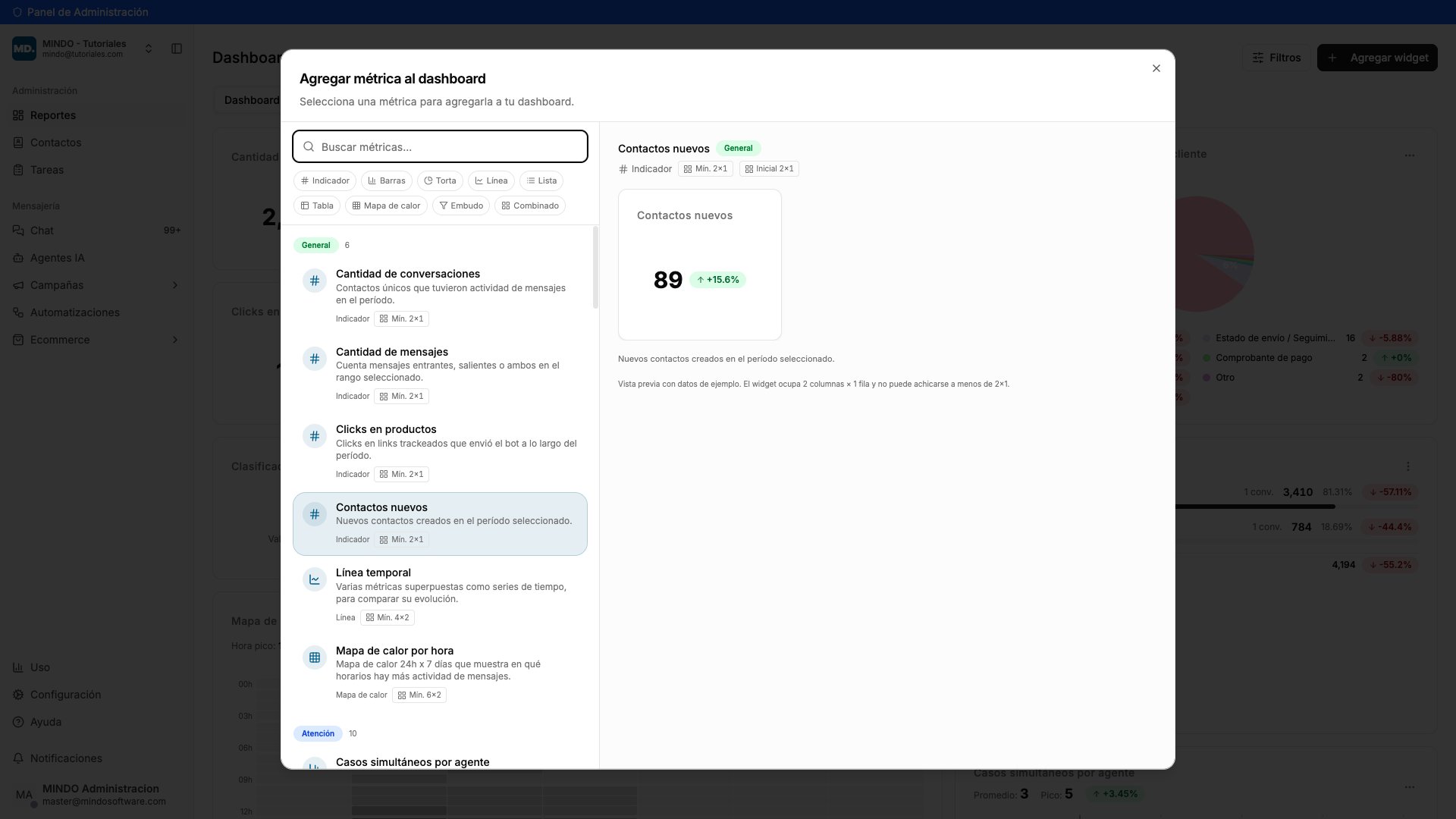Filter metrics by Barras type
The height and width of the screenshot is (819, 1456).
point(387,180)
